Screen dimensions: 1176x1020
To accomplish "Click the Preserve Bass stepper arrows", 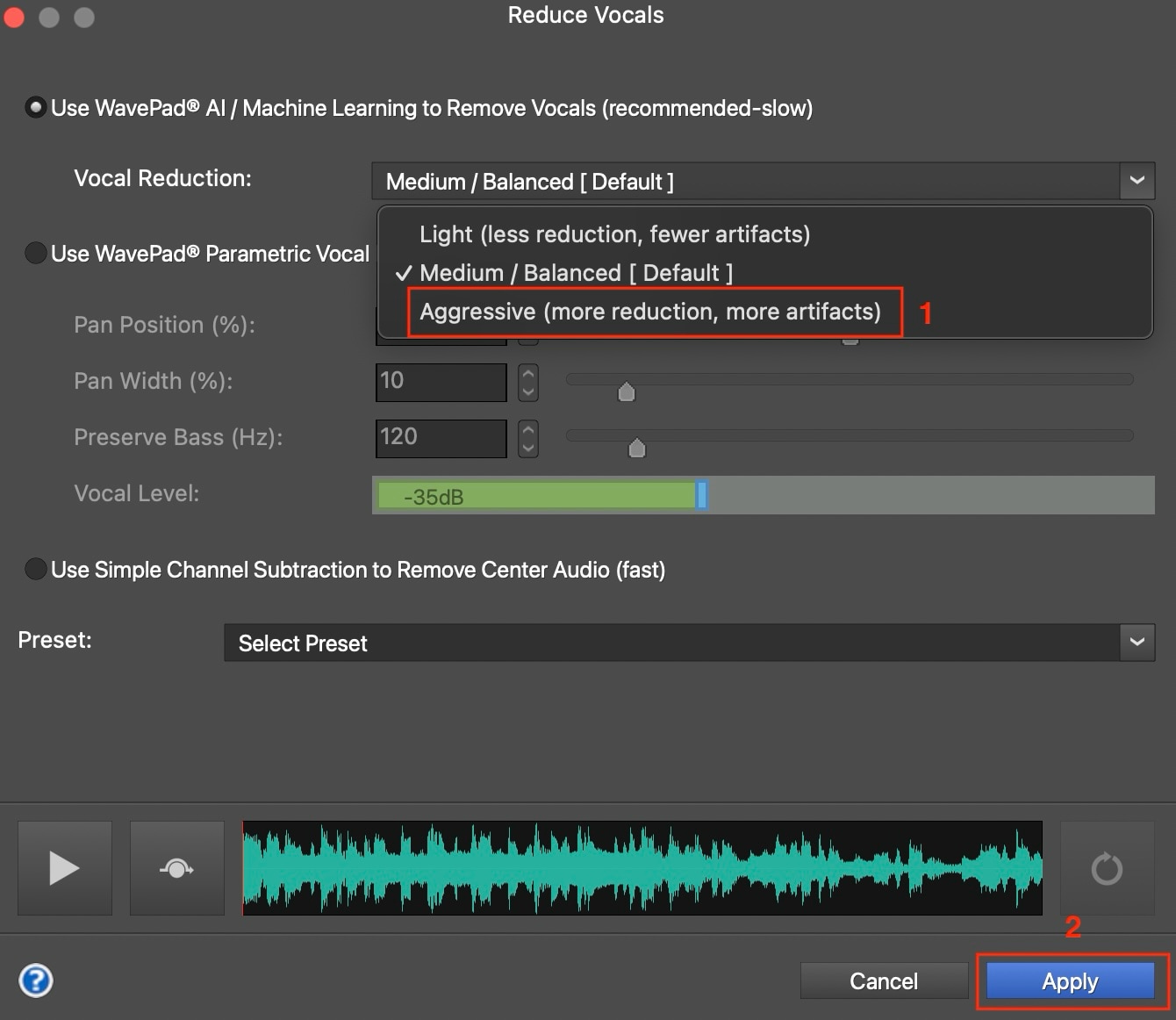I will pyautogui.click(x=528, y=438).
